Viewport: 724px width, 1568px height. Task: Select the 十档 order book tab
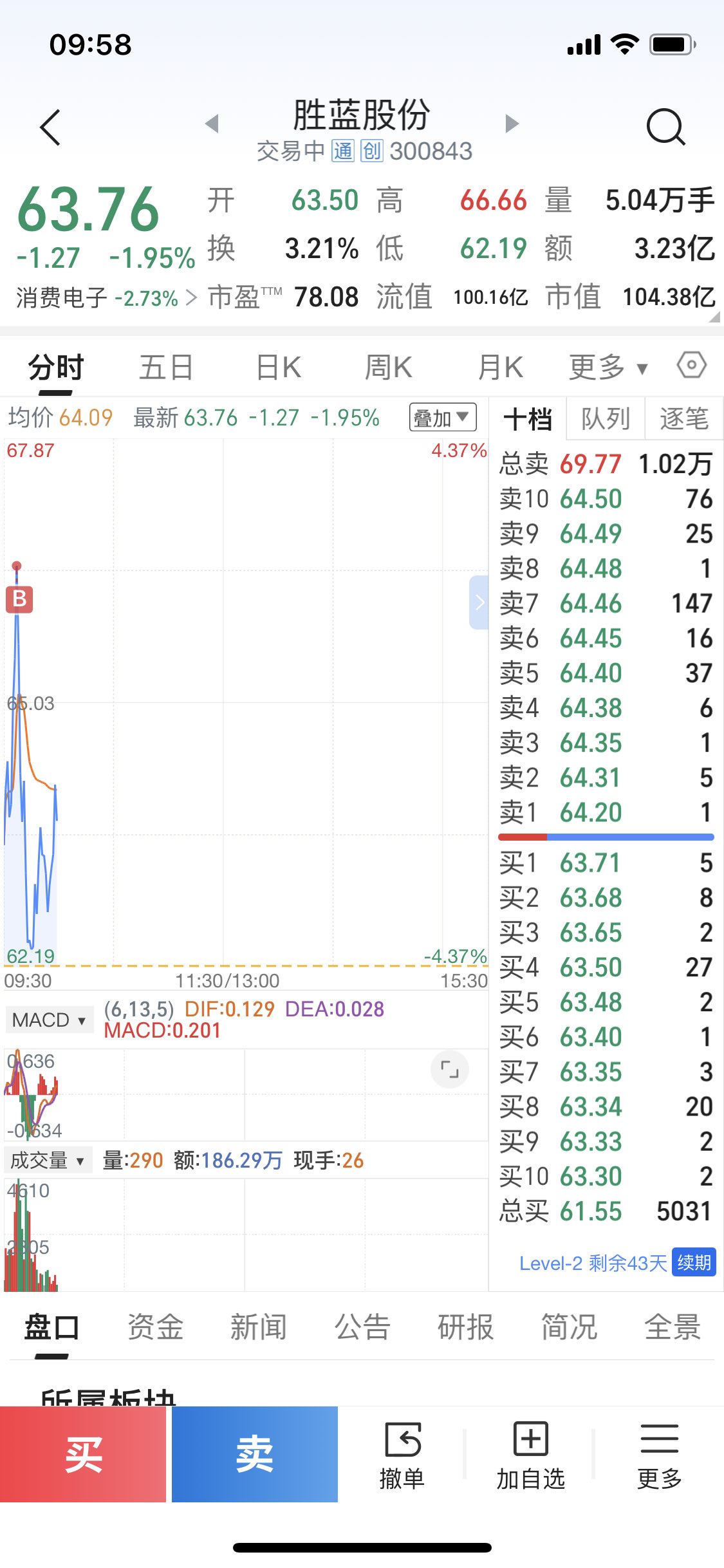tap(528, 419)
